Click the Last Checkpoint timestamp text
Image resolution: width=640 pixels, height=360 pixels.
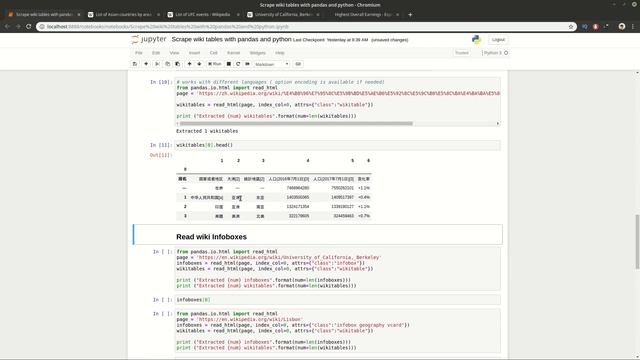pyautogui.click(x=331, y=40)
